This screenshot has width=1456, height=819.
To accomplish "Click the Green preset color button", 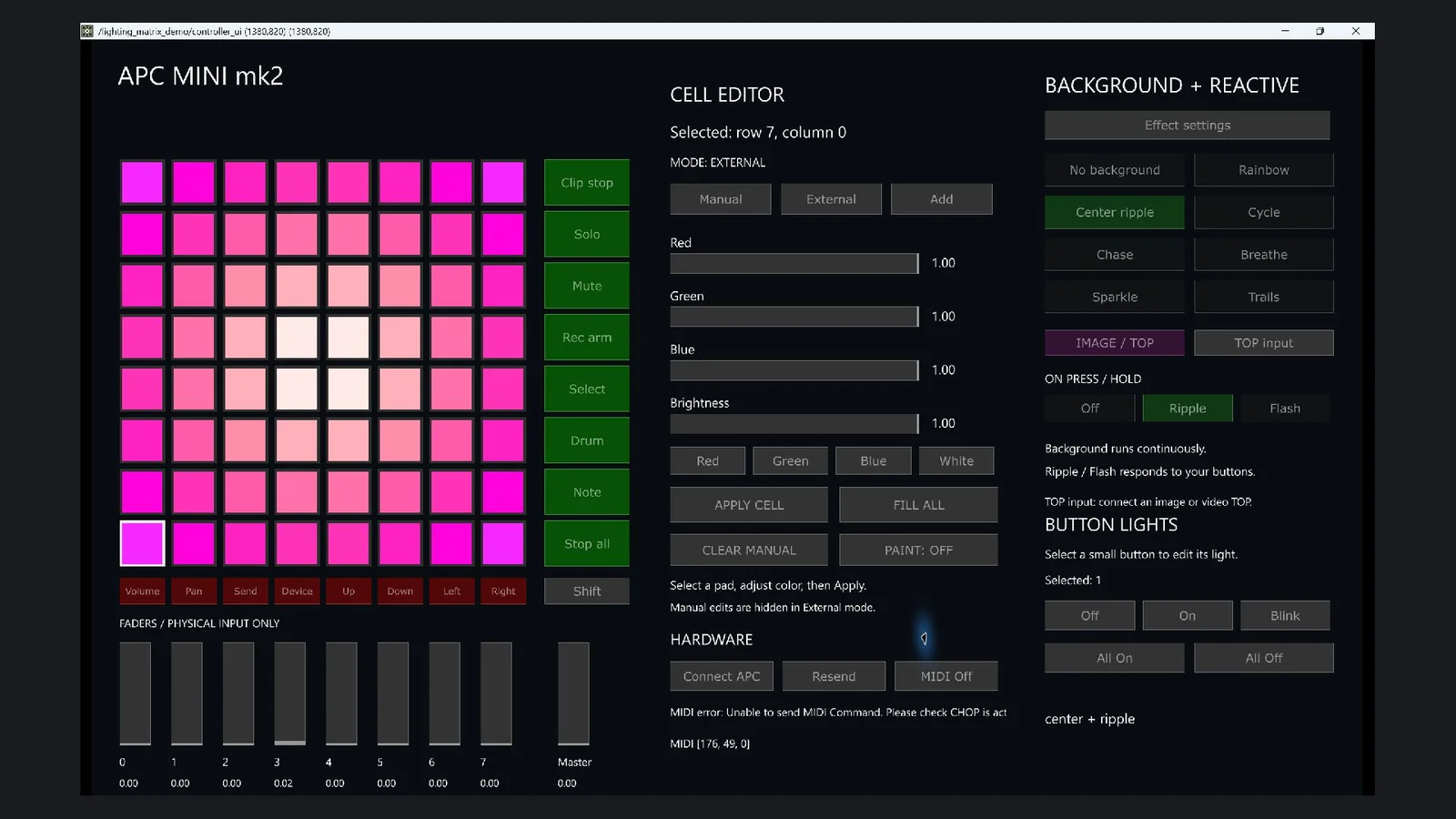I will (x=791, y=461).
